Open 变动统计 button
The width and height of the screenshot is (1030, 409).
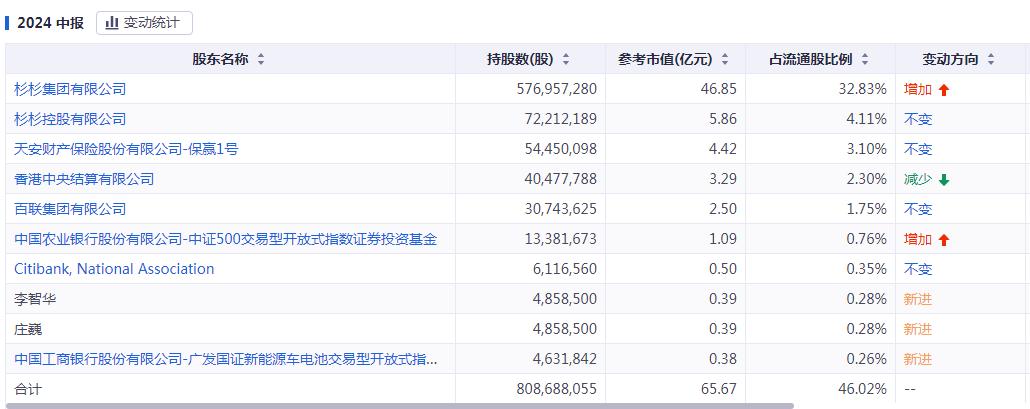145,23
